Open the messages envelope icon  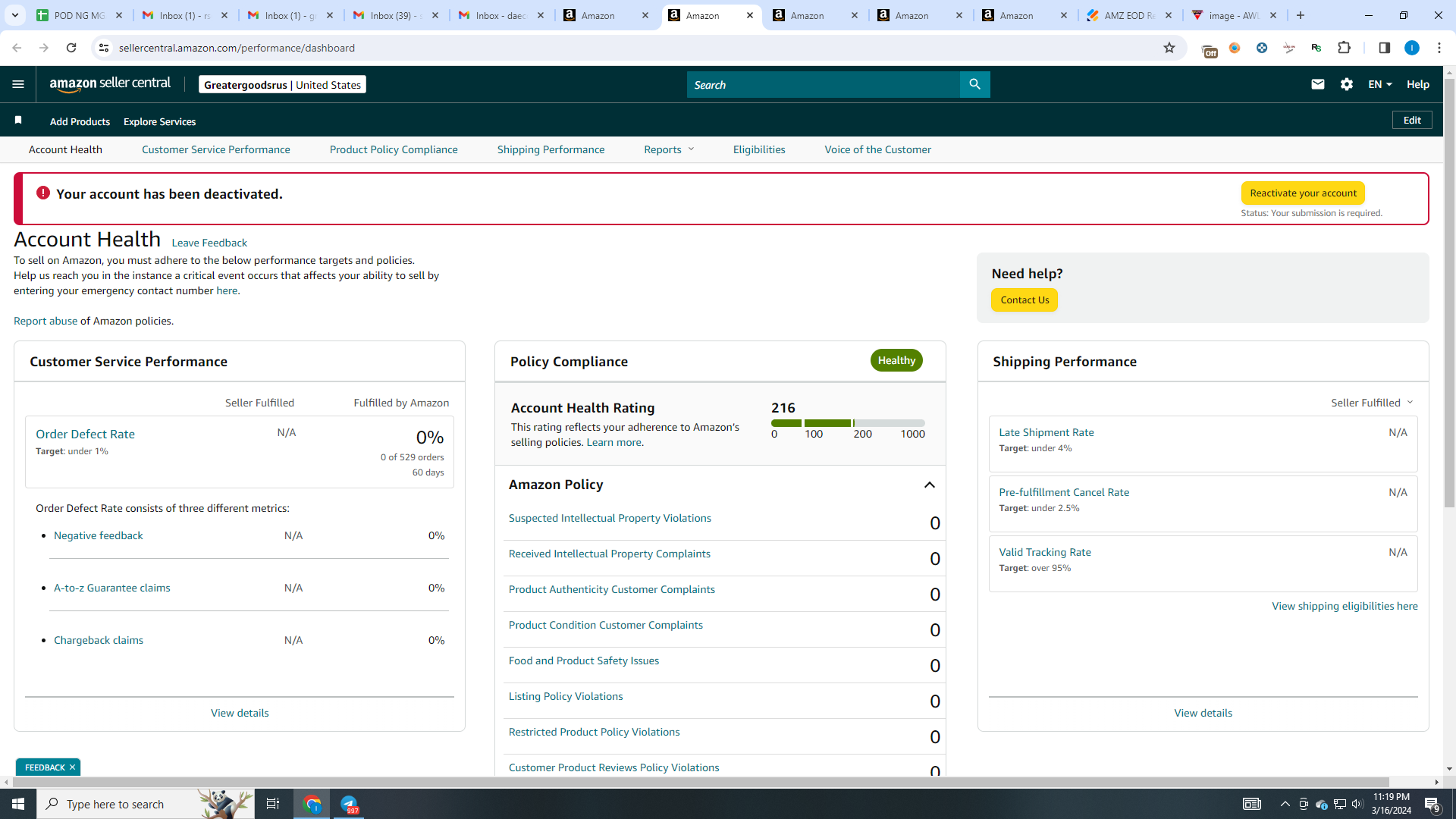point(1318,84)
